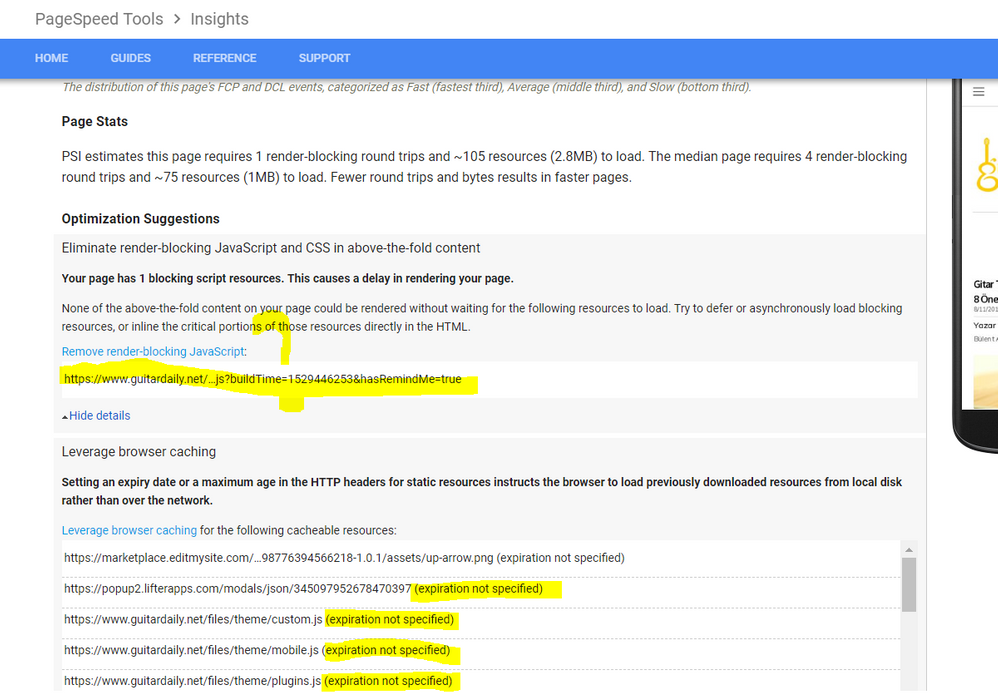Image resolution: width=998 pixels, height=693 pixels.
Task: Switch to the REFERENCE tab
Action: tap(224, 58)
